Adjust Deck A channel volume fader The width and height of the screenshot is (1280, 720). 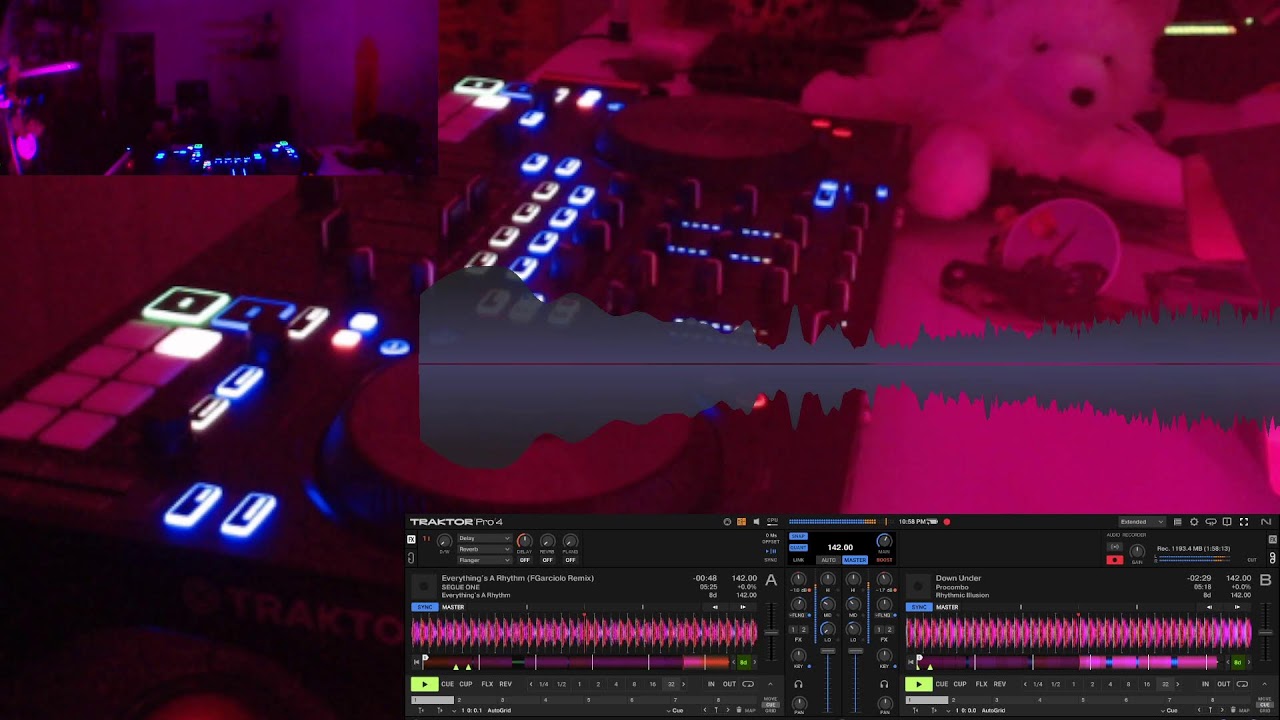(827, 651)
